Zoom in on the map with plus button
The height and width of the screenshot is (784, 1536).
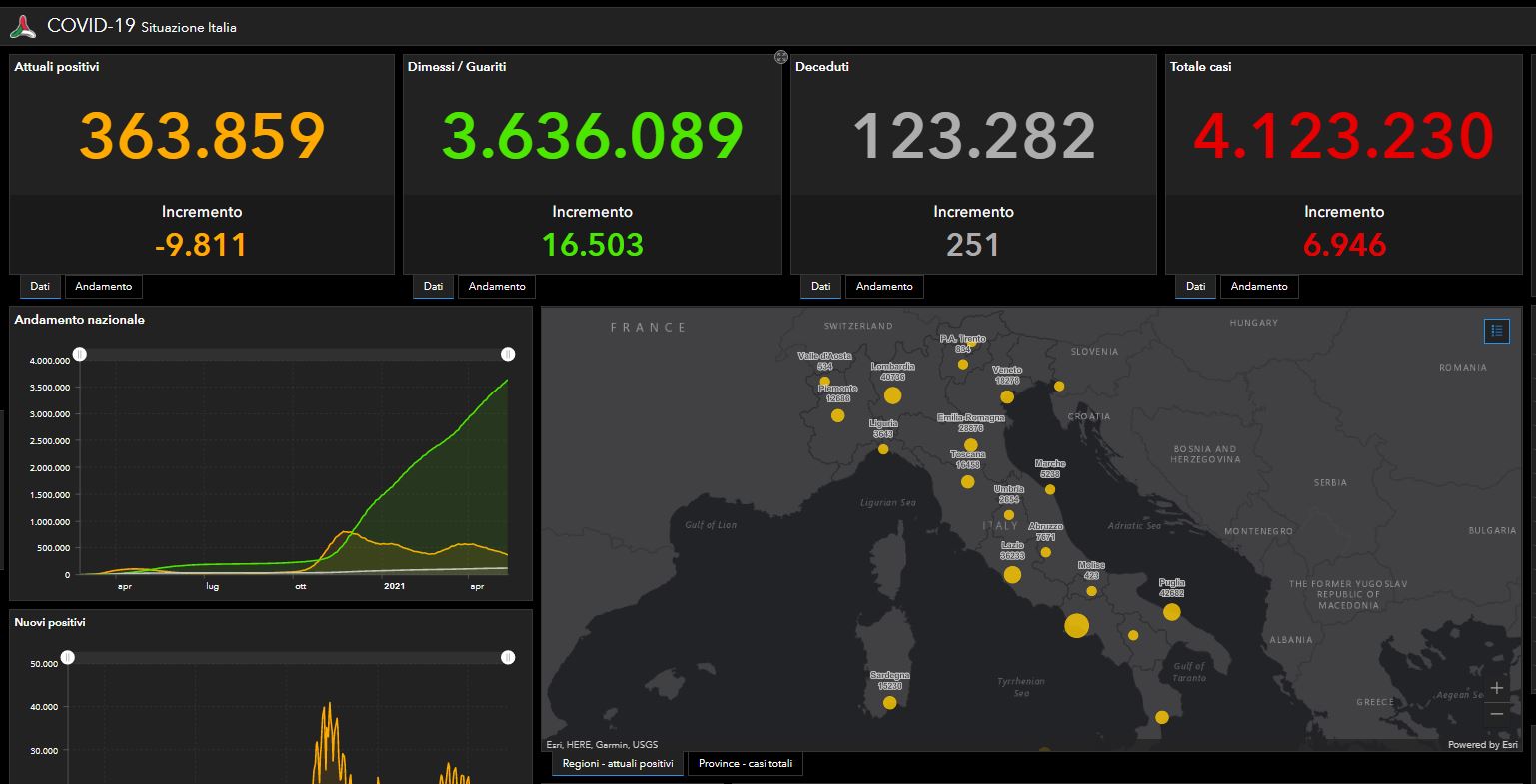click(1496, 688)
